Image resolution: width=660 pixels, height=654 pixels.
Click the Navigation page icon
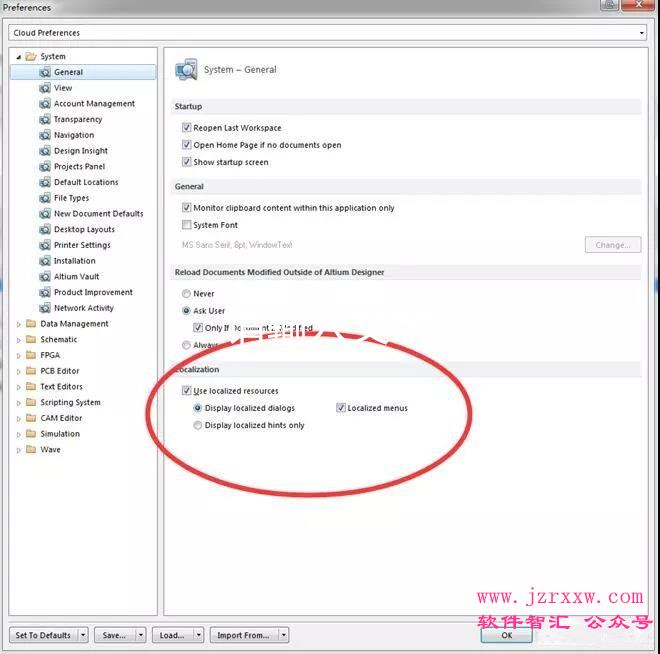click(x=45, y=135)
